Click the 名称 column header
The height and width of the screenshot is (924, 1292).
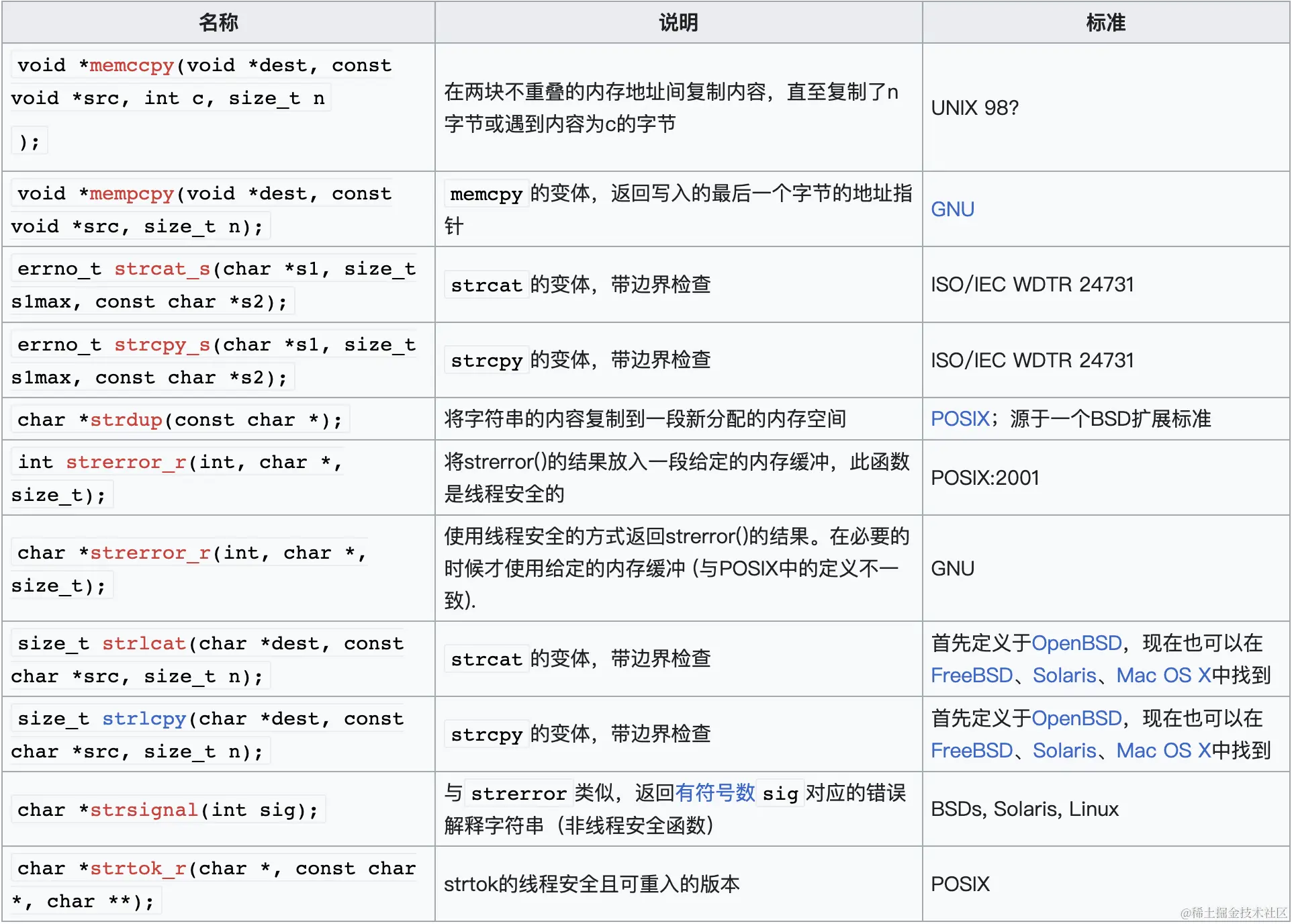218,23
